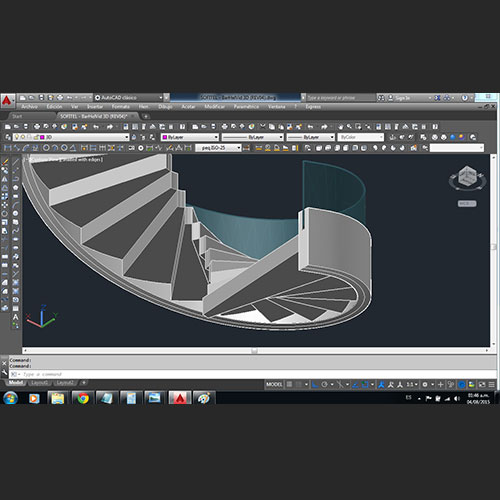Expand the dimension style dropdown
The image size is (500, 500).
(218, 148)
